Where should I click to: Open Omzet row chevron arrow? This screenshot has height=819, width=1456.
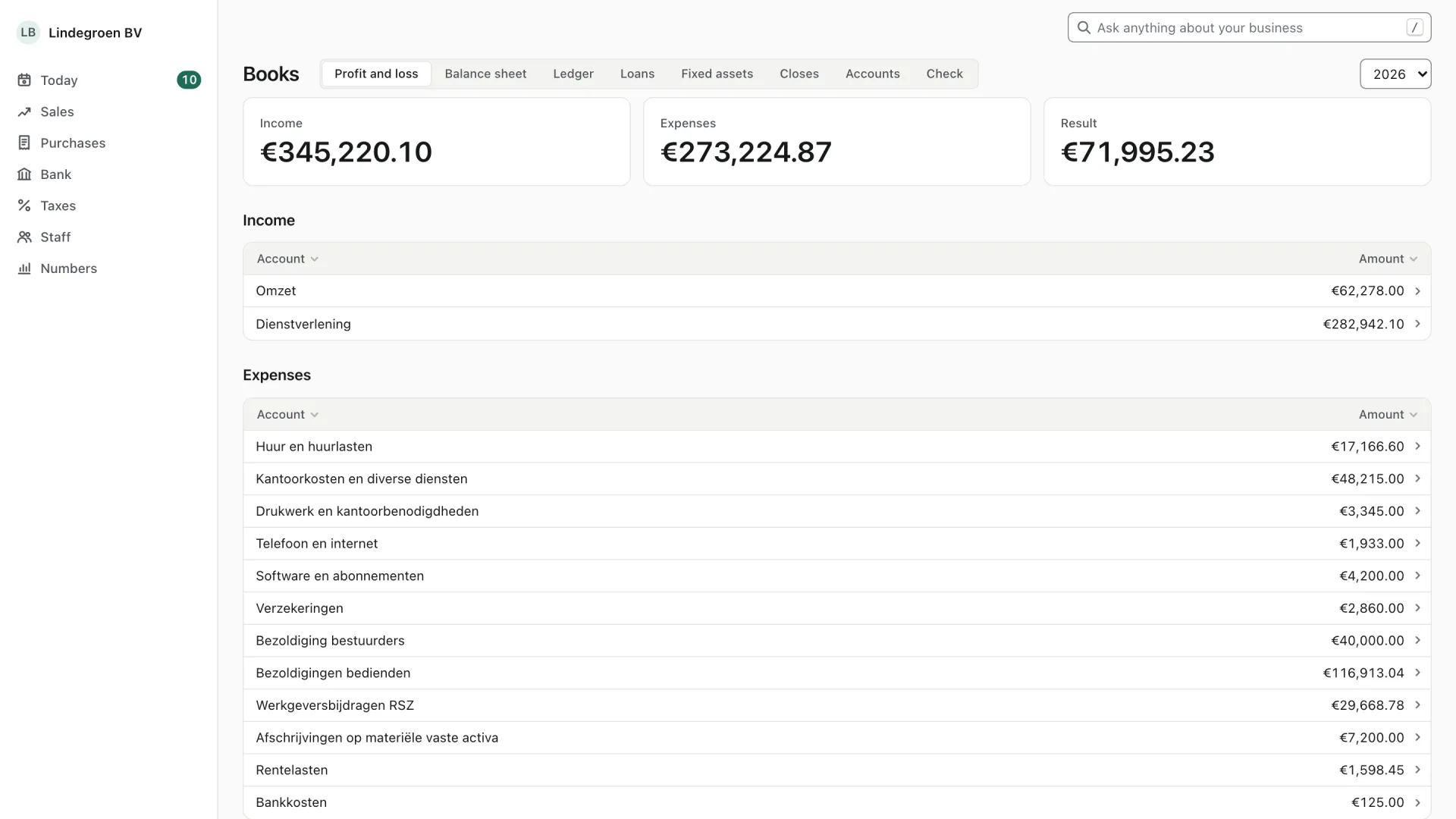[1417, 291]
